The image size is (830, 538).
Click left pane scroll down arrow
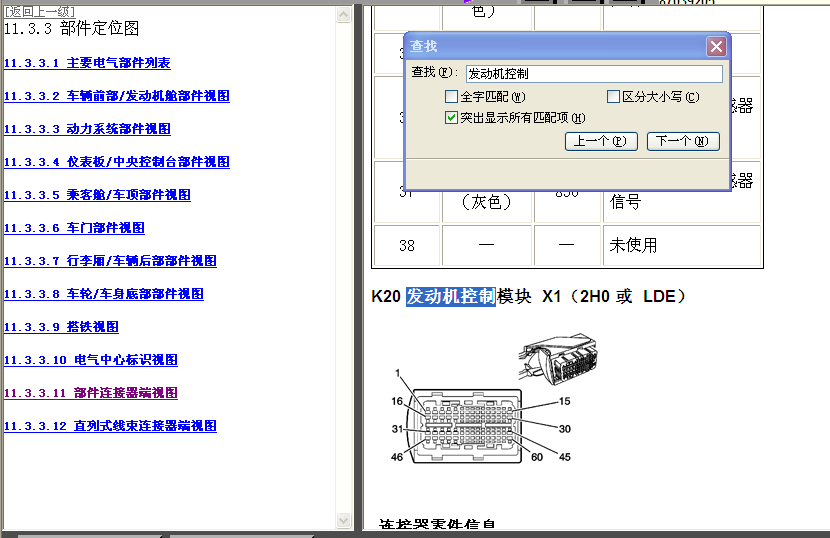click(x=344, y=521)
